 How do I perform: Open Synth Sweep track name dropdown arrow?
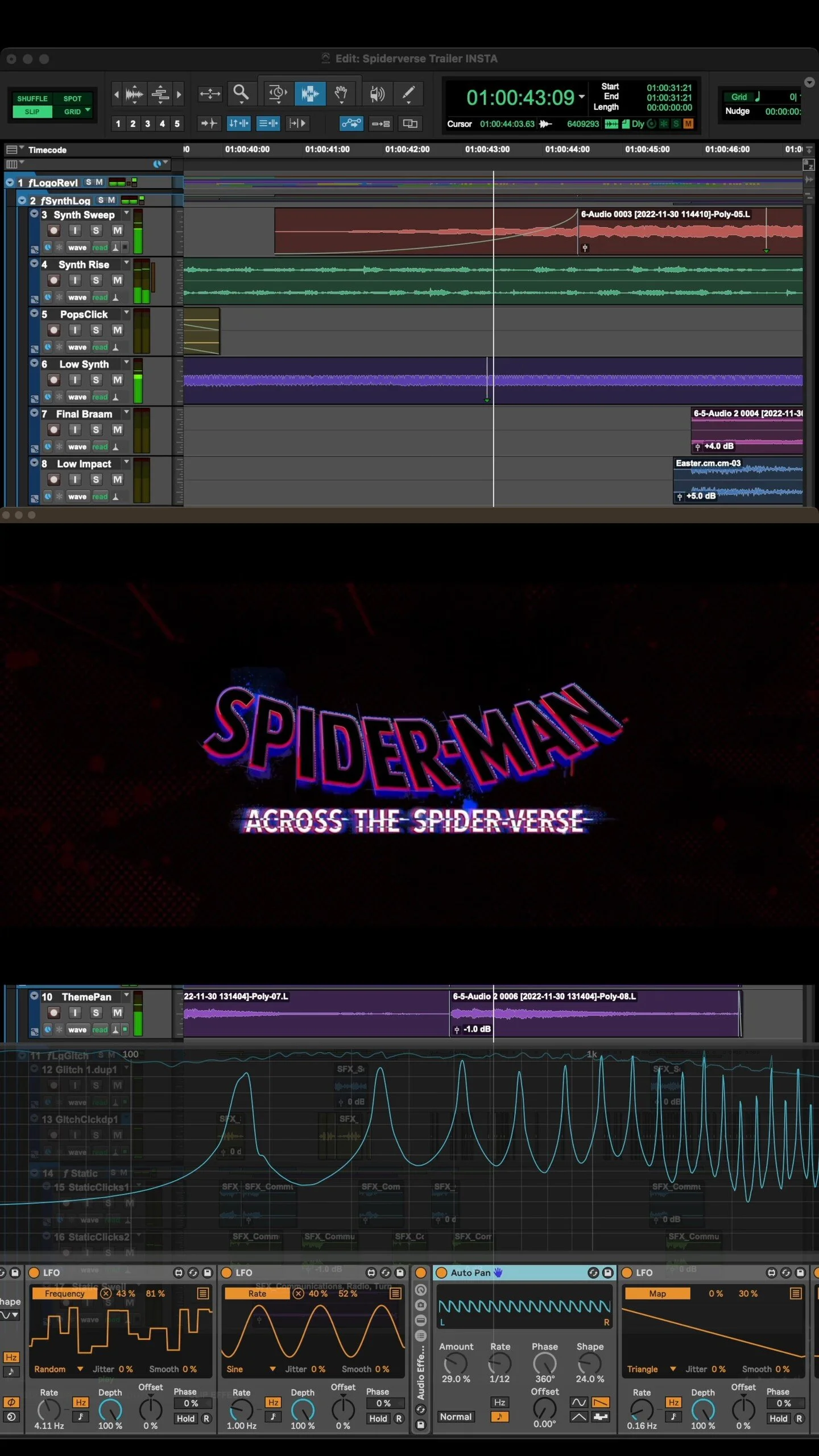coord(126,213)
